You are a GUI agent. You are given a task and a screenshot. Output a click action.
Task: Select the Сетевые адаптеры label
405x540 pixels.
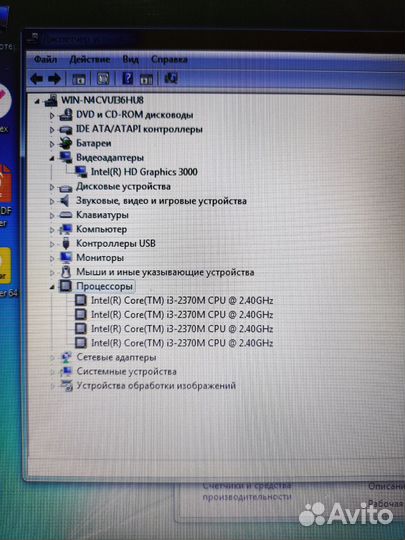pos(116,357)
